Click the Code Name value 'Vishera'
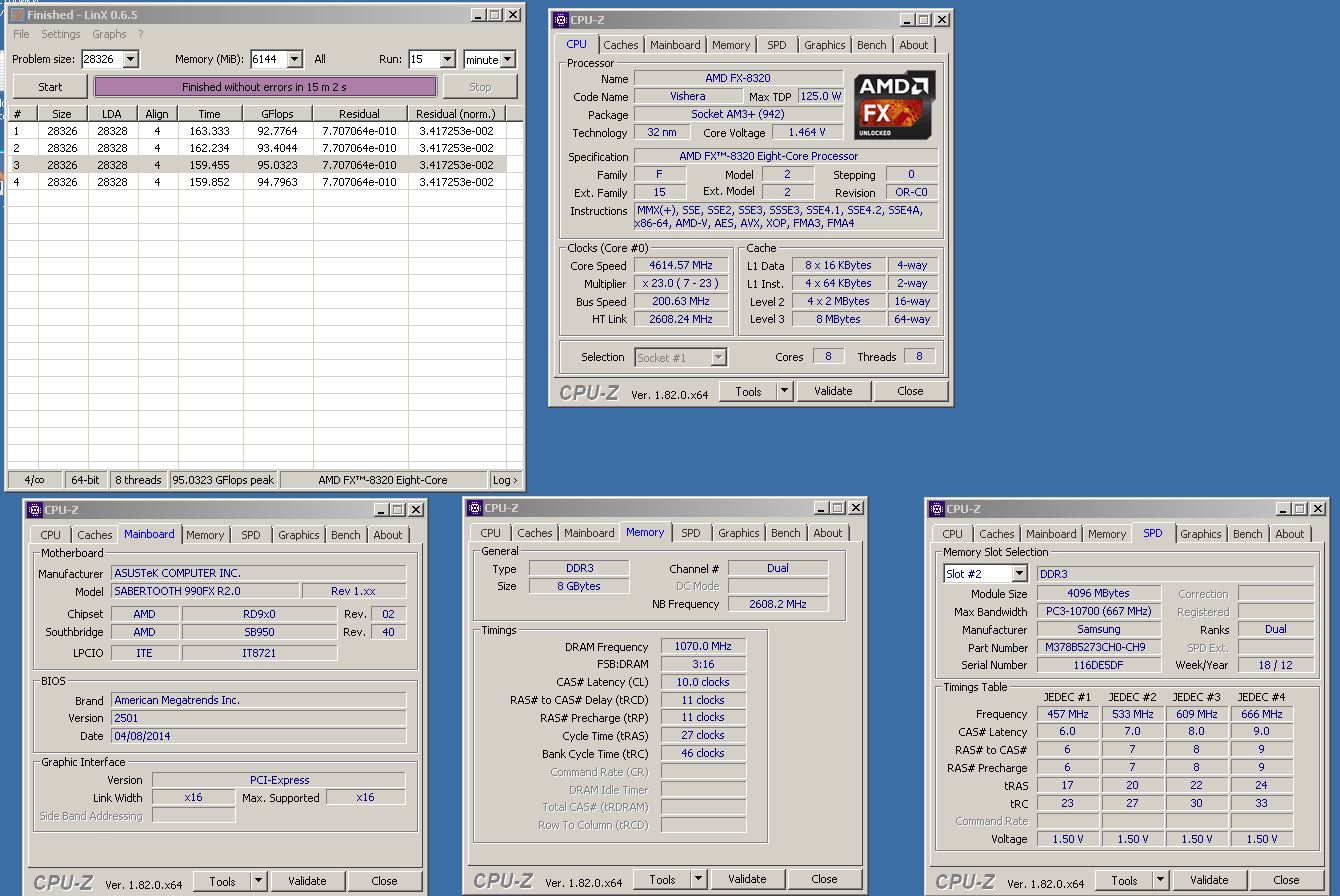This screenshot has width=1340, height=896. (687, 97)
